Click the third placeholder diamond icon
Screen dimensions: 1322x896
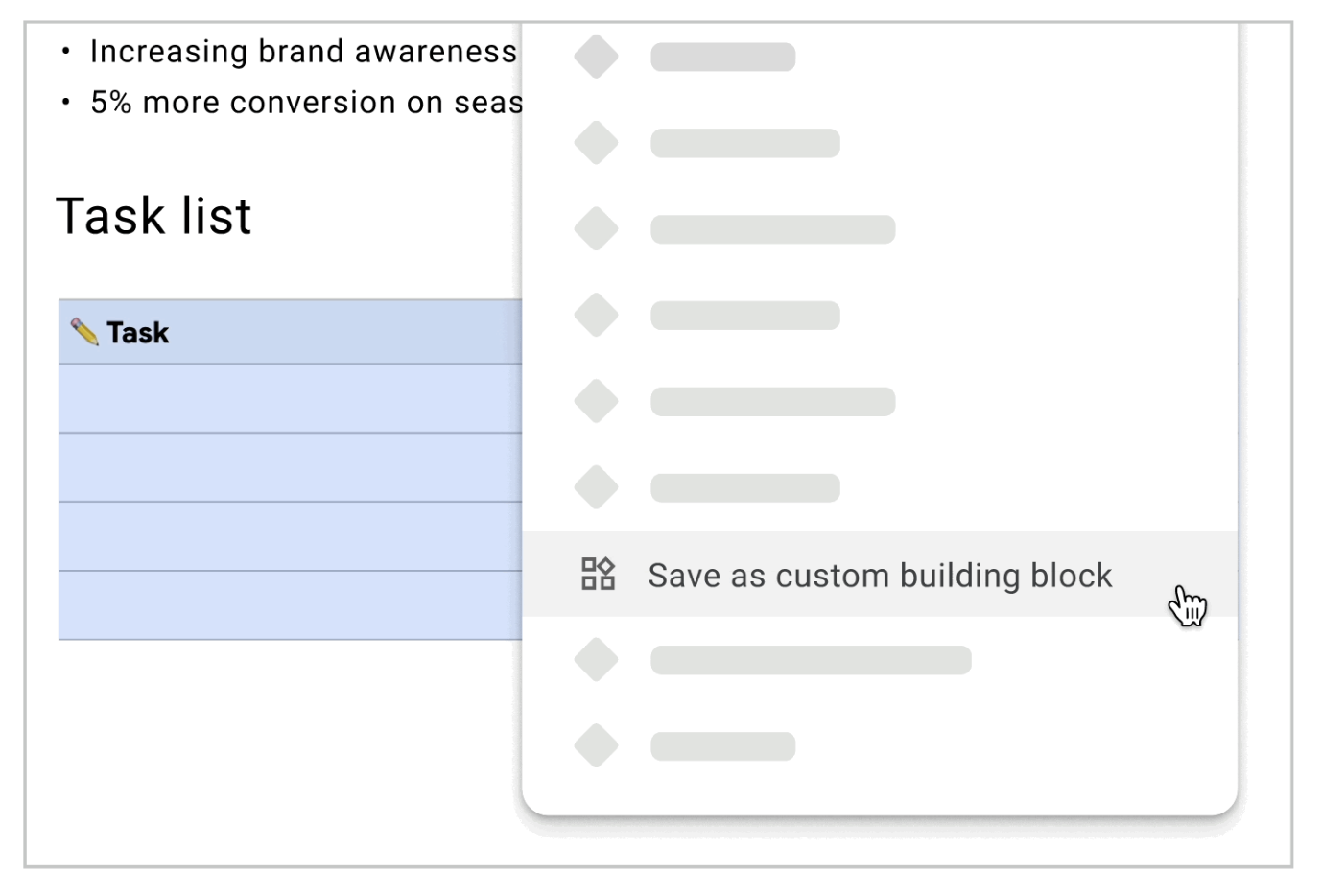click(x=596, y=229)
